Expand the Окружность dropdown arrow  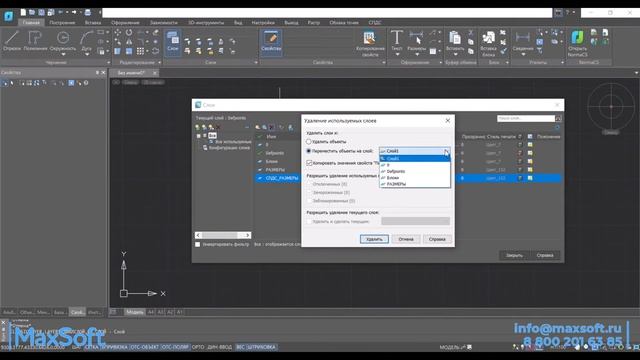(x=63, y=54)
